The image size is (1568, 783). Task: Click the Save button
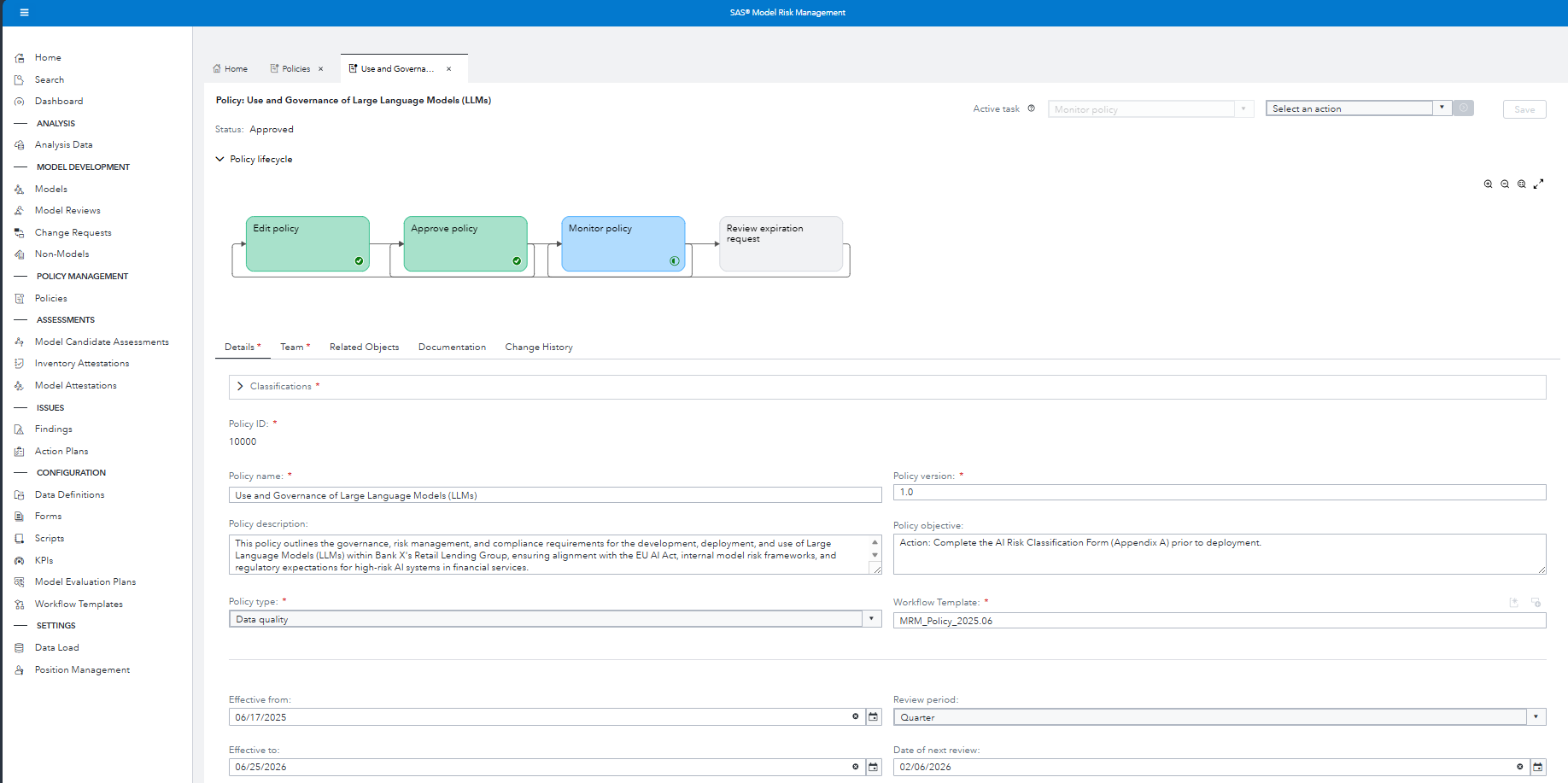coord(1524,109)
